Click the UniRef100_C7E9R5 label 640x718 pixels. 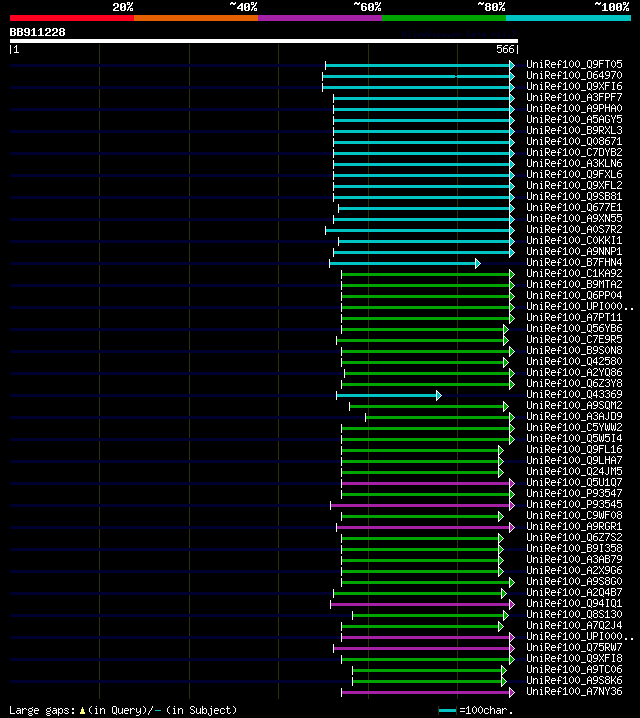574,339
